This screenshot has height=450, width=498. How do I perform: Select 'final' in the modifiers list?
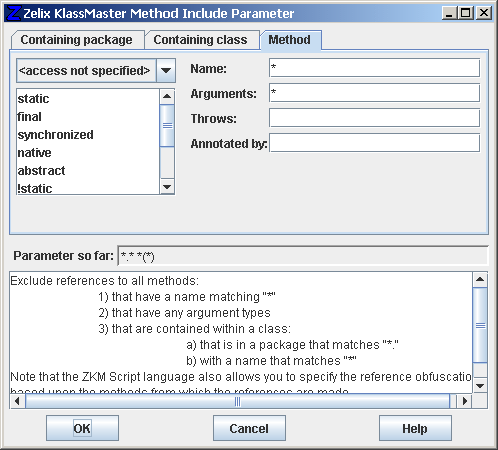point(88,117)
